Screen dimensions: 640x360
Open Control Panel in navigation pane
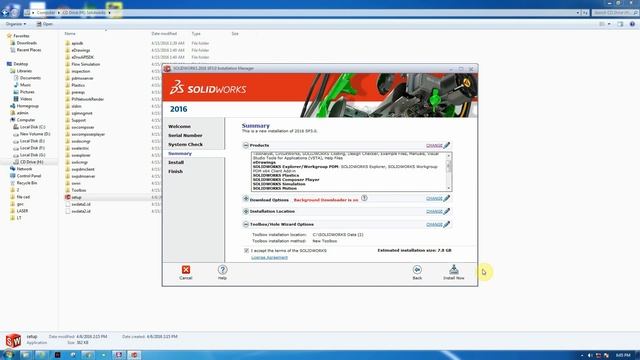pos(29,176)
